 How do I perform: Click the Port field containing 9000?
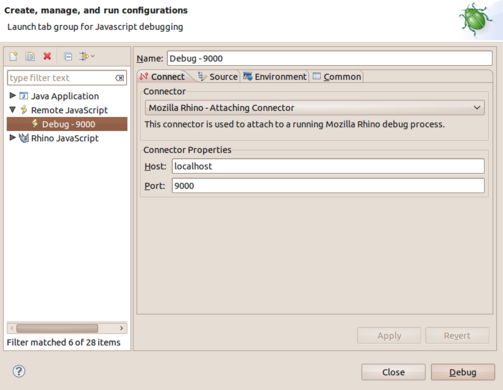click(328, 186)
